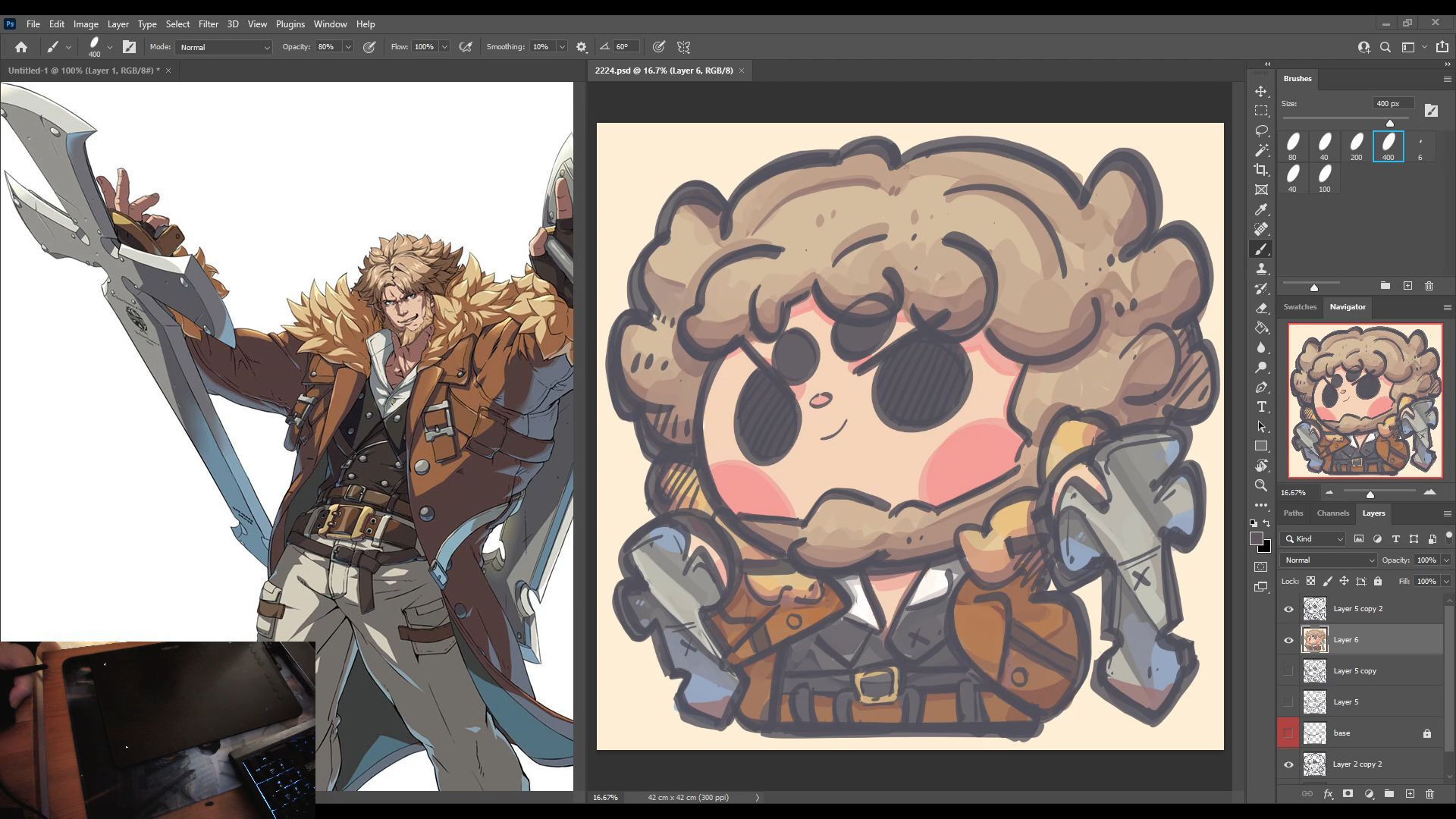Select the 200 size brush preset
The height and width of the screenshot is (819, 1456).
coord(1356,146)
